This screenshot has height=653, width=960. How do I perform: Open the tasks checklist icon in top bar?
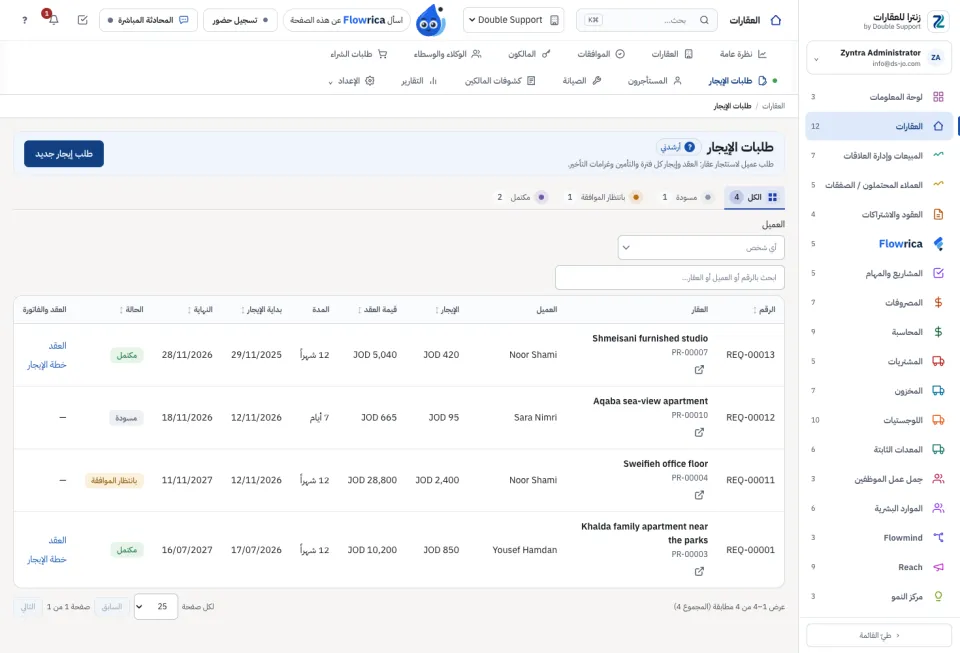pyautogui.click(x=83, y=20)
